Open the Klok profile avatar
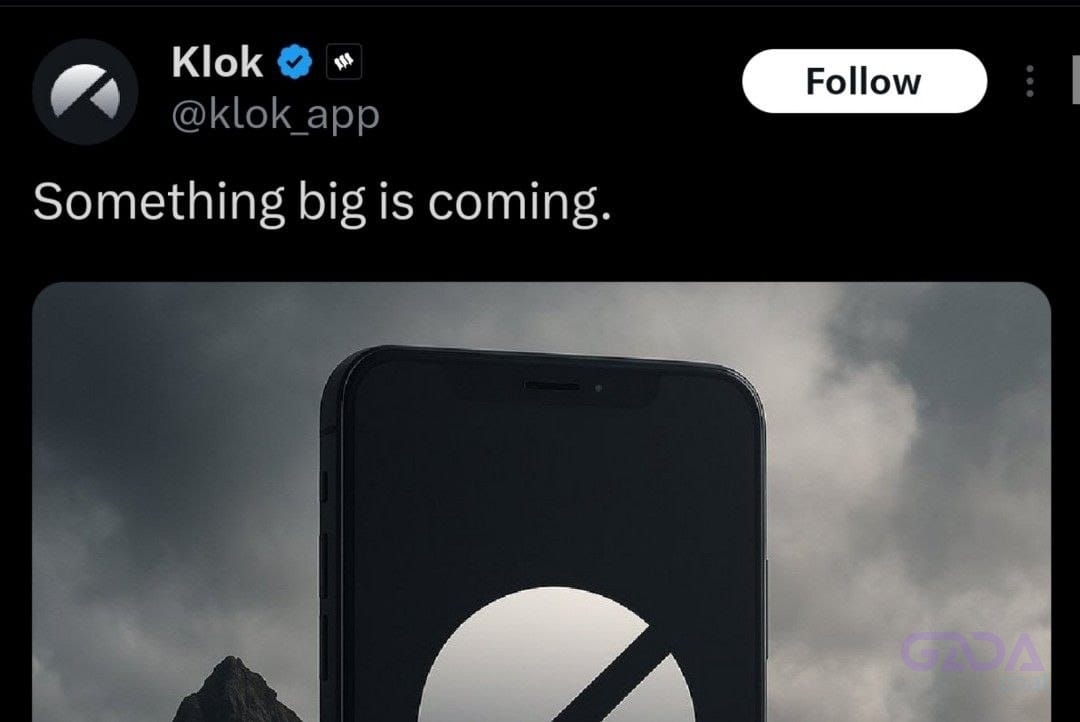This screenshot has width=1080, height=722. click(x=85, y=92)
